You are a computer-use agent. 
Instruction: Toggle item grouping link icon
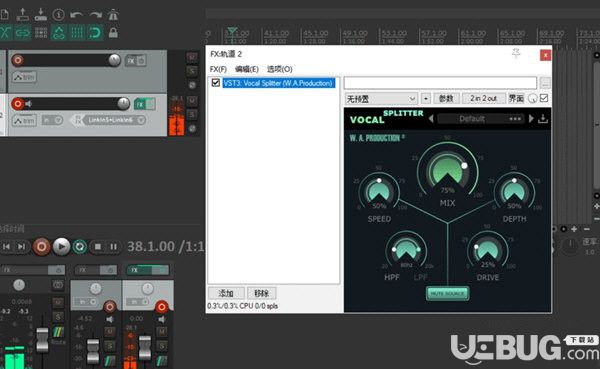pos(23,33)
